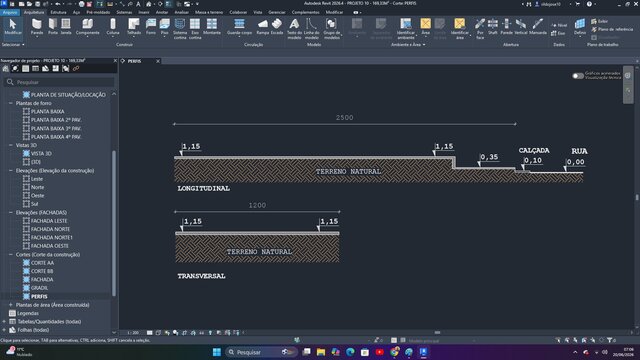
Task: Select the Vertical opening tool
Action: [520, 27]
